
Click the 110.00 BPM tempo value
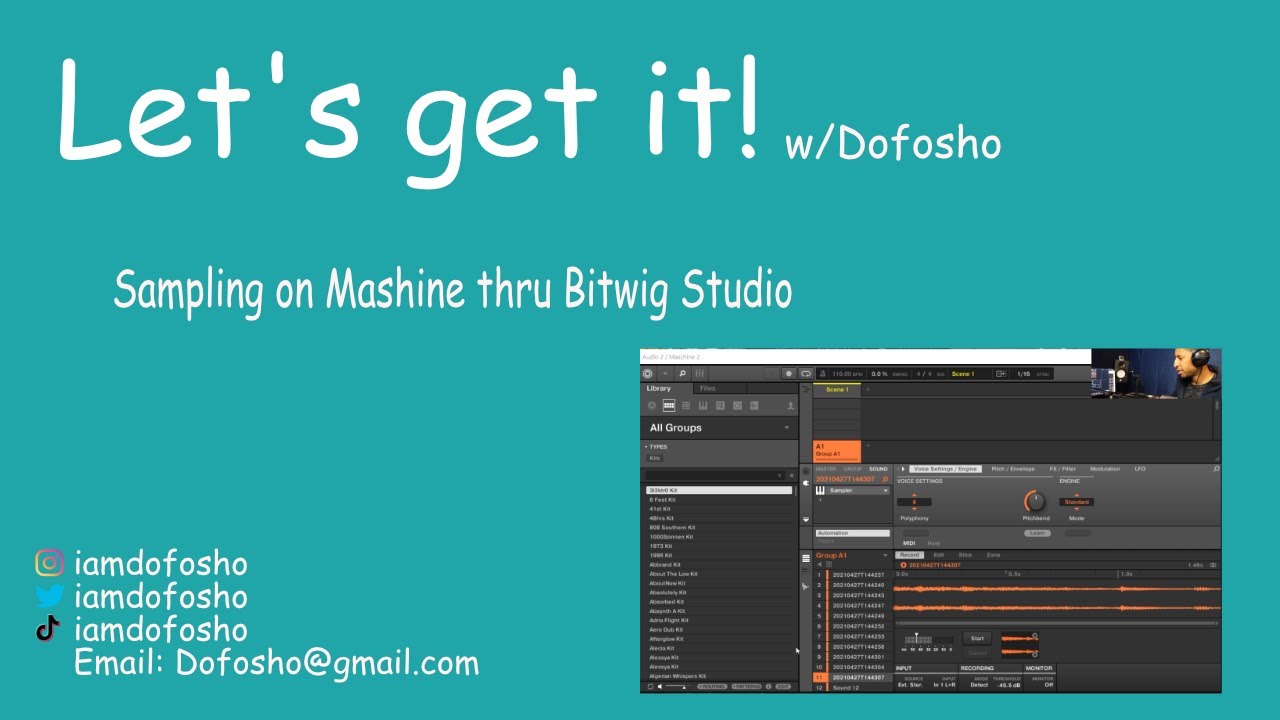847,374
